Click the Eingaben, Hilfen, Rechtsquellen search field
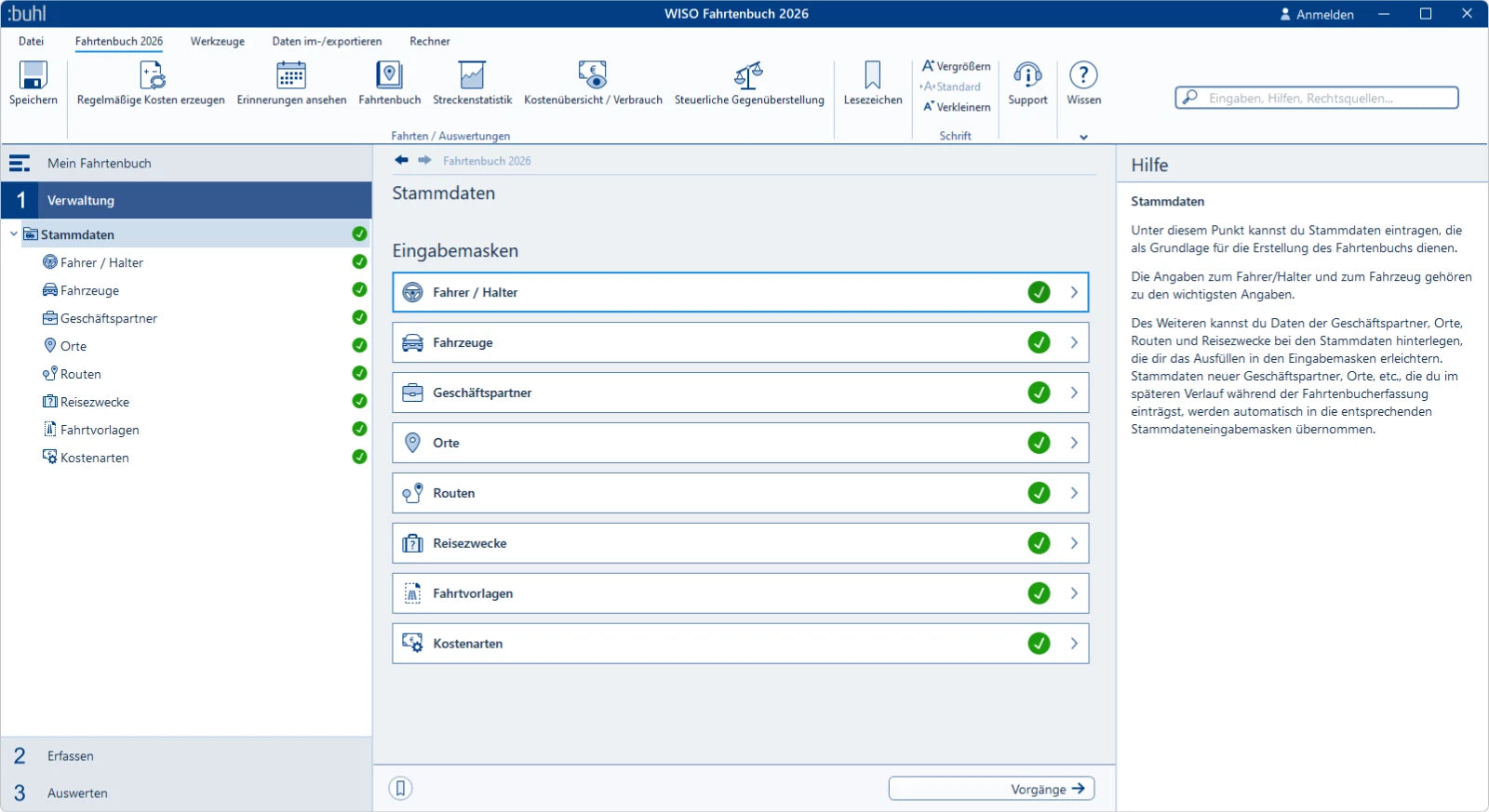Viewport: 1489px width, 812px height. 1317,98
